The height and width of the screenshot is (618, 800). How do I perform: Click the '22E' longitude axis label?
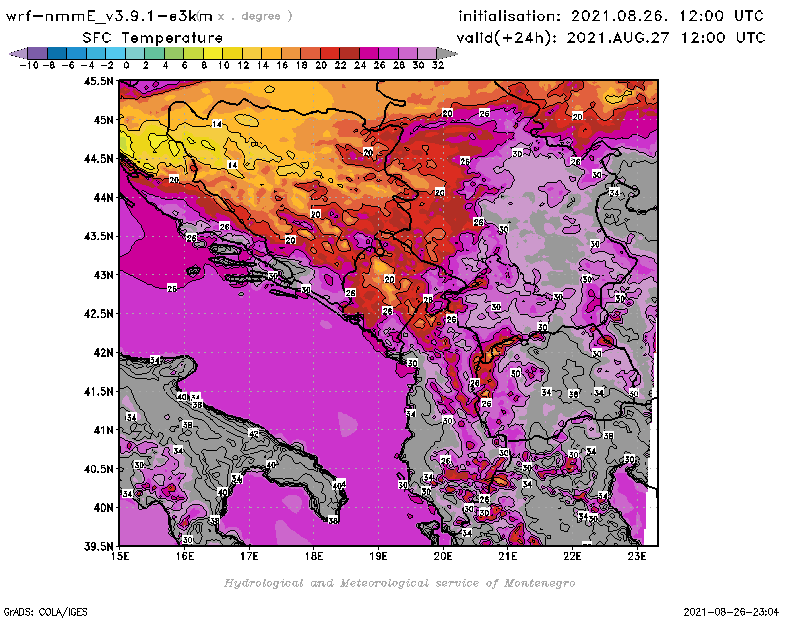pos(572,556)
